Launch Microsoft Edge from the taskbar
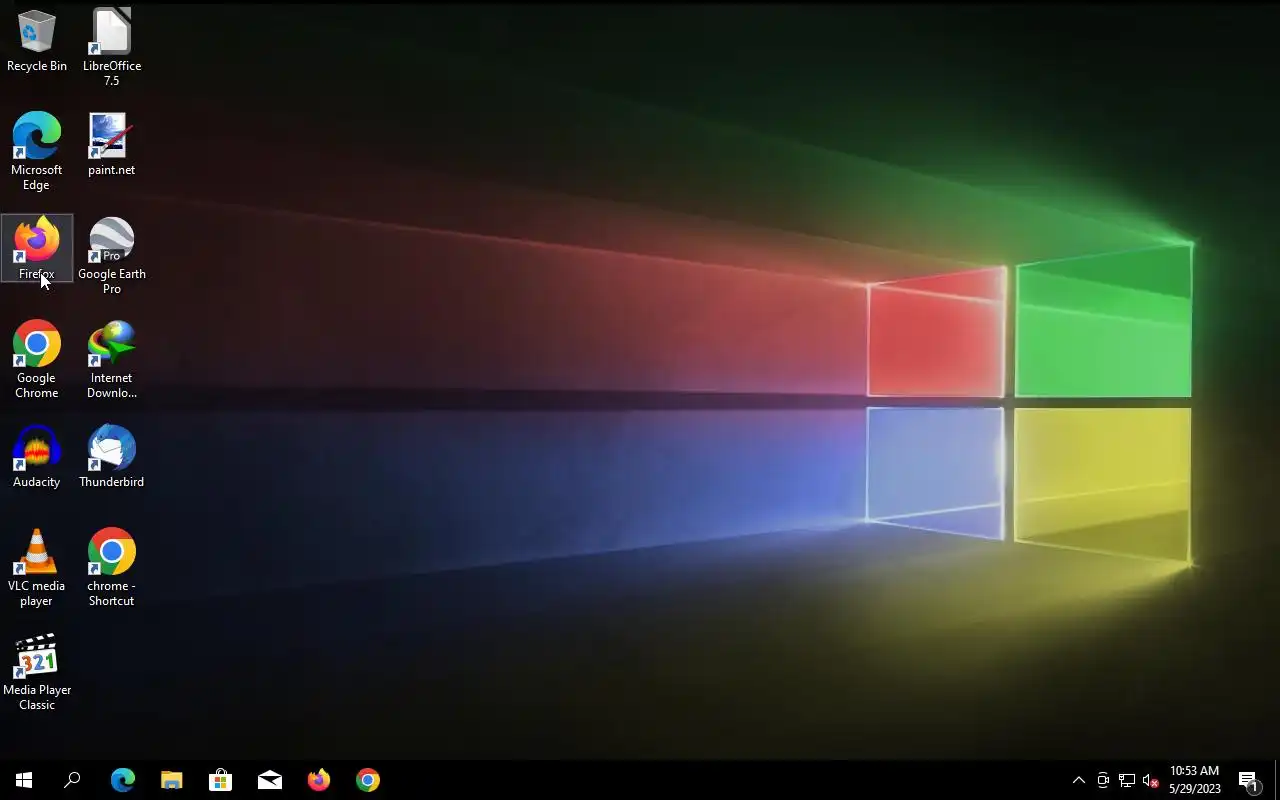The image size is (1280, 800). click(122, 780)
